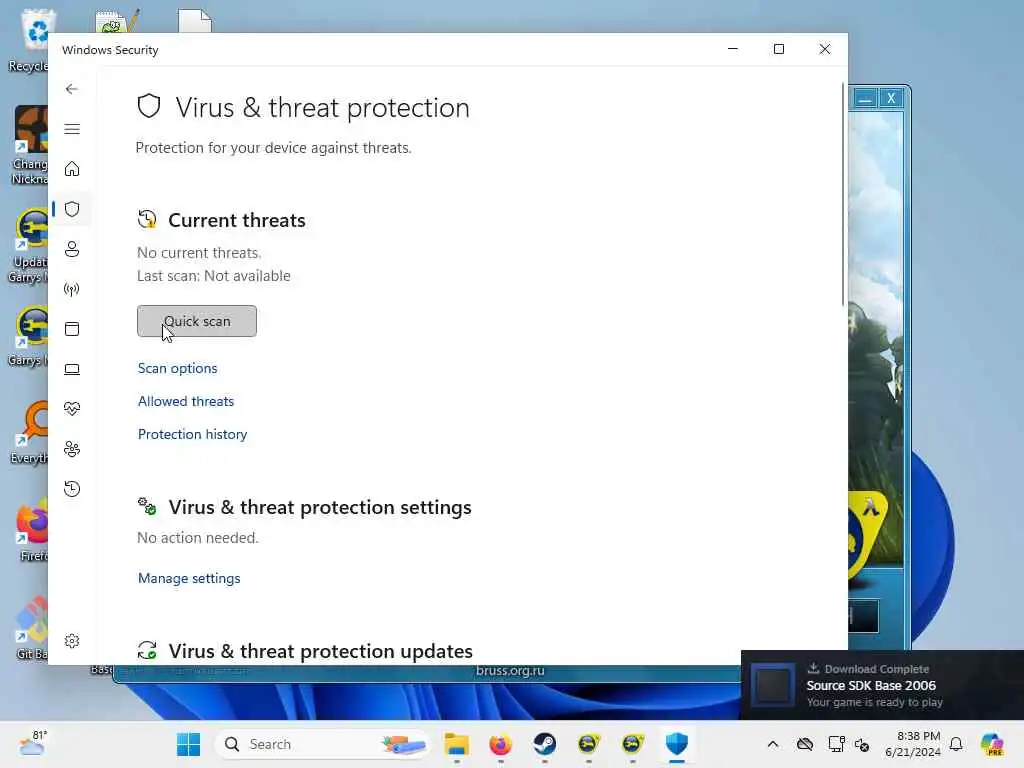The image size is (1024, 768).
Task: Open the Firefox desktop shortcut
Action: (31, 531)
